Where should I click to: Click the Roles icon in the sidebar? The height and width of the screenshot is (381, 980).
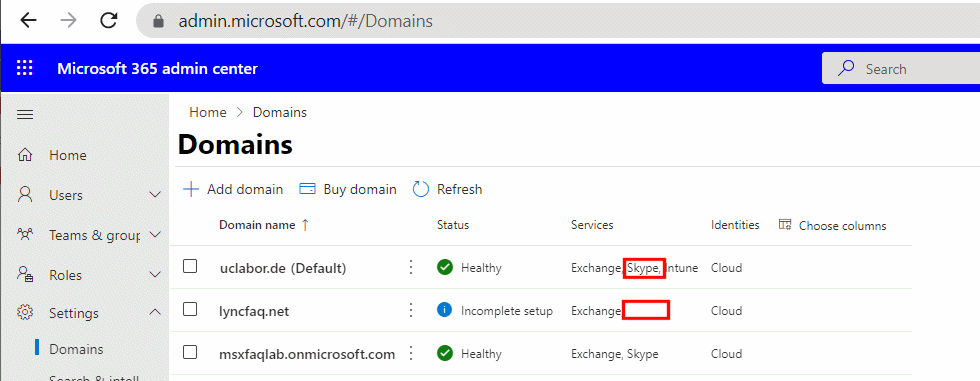(x=25, y=275)
